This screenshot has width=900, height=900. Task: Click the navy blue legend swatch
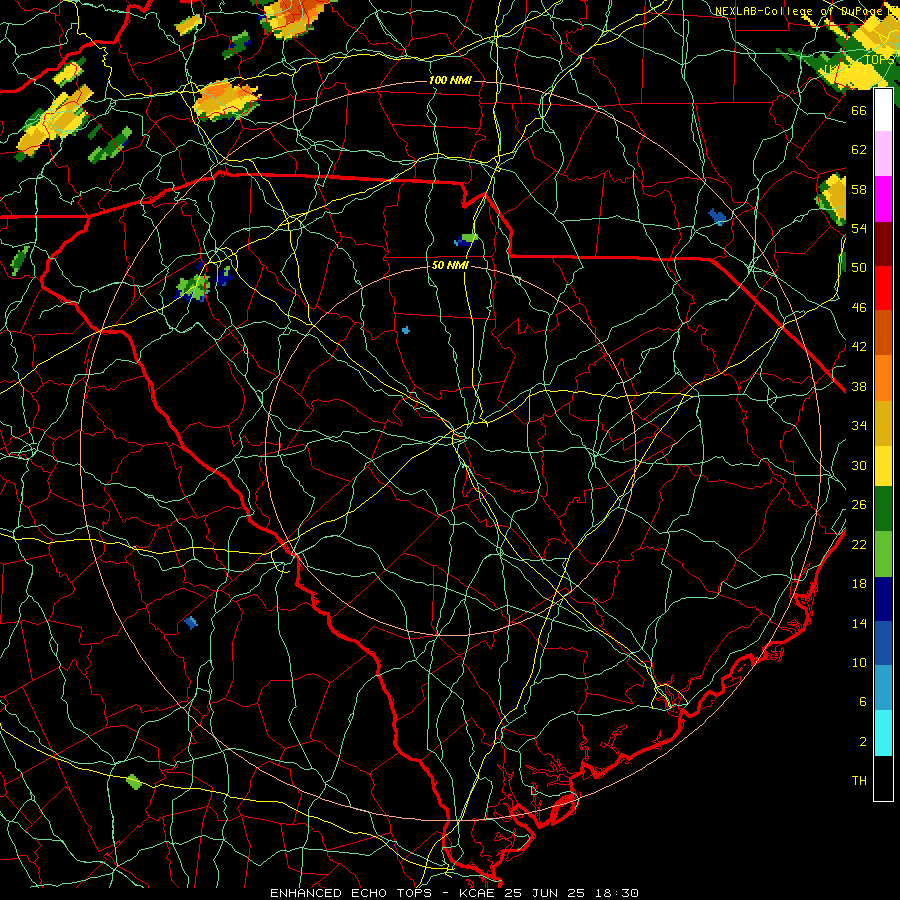(x=883, y=599)
